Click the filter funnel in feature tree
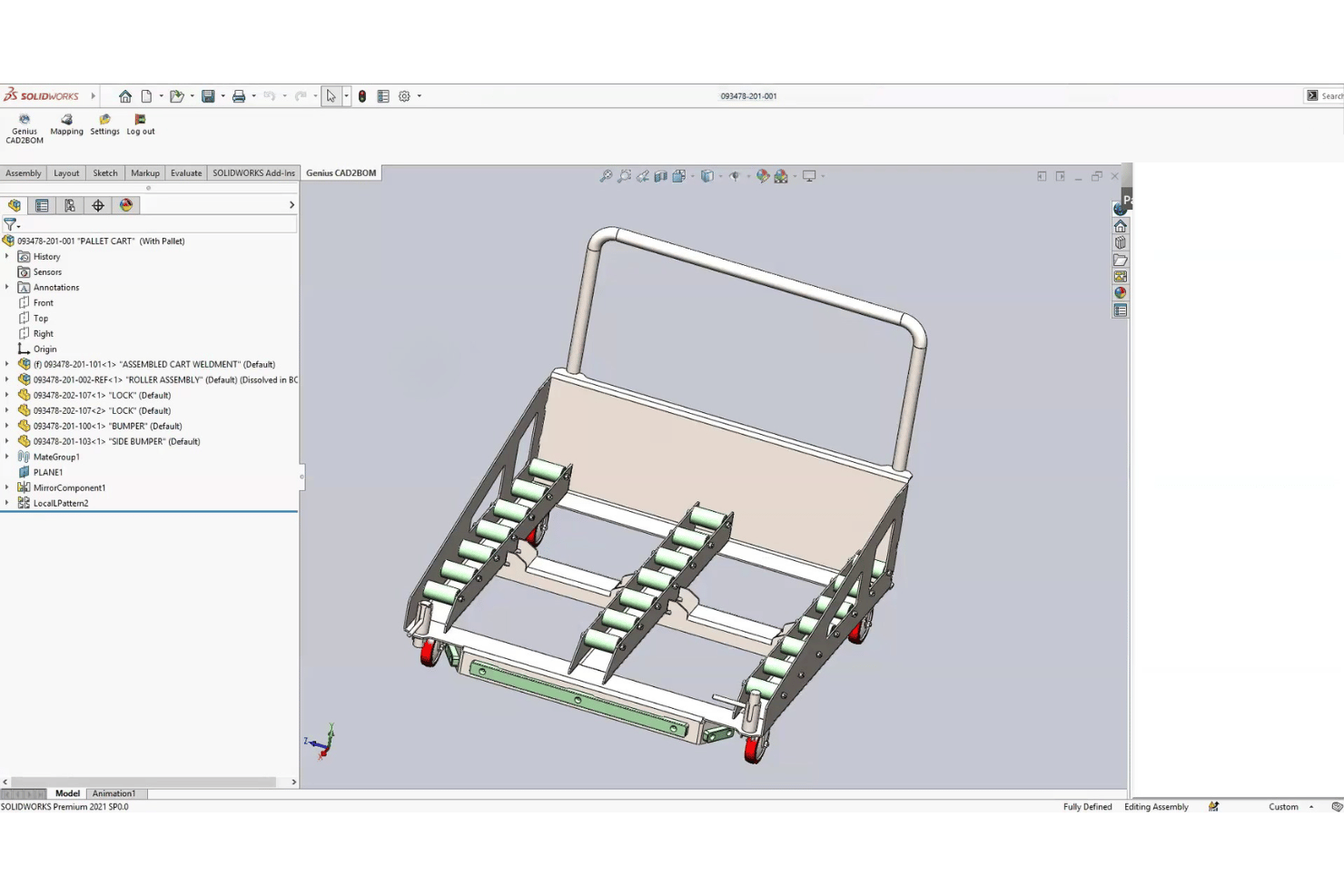This screenshot has width=1344, height=896. coord(10,223)
